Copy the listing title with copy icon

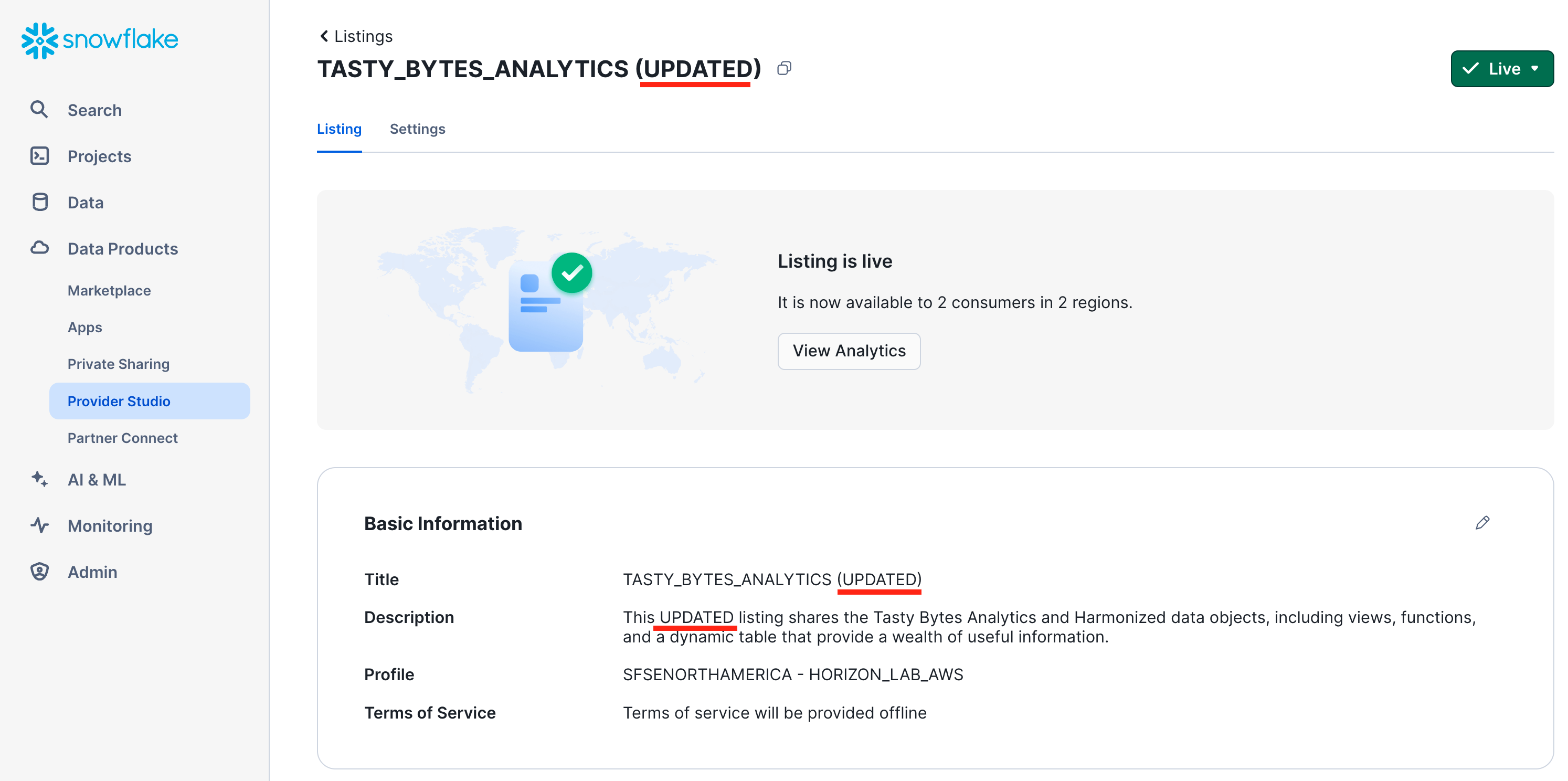click(x=784, y=68)
